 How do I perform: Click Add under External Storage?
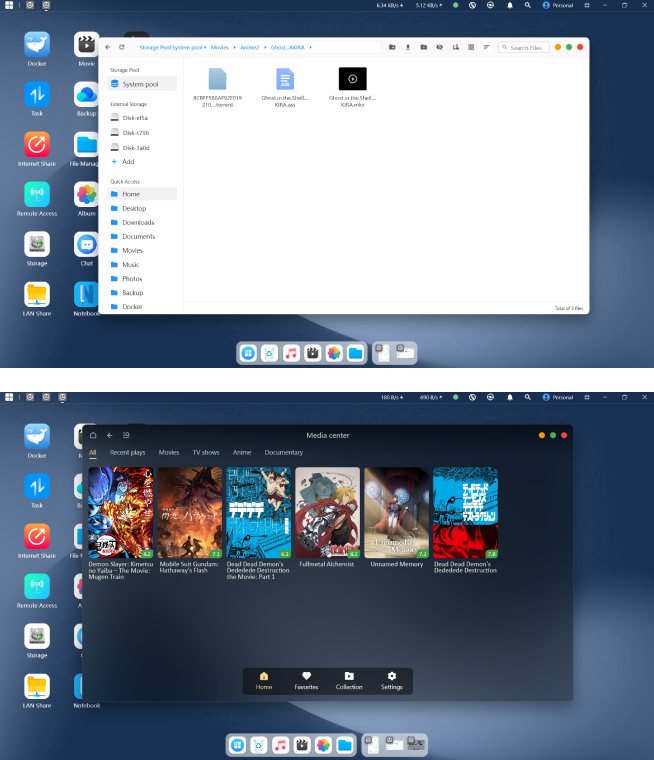pos(128,161)
